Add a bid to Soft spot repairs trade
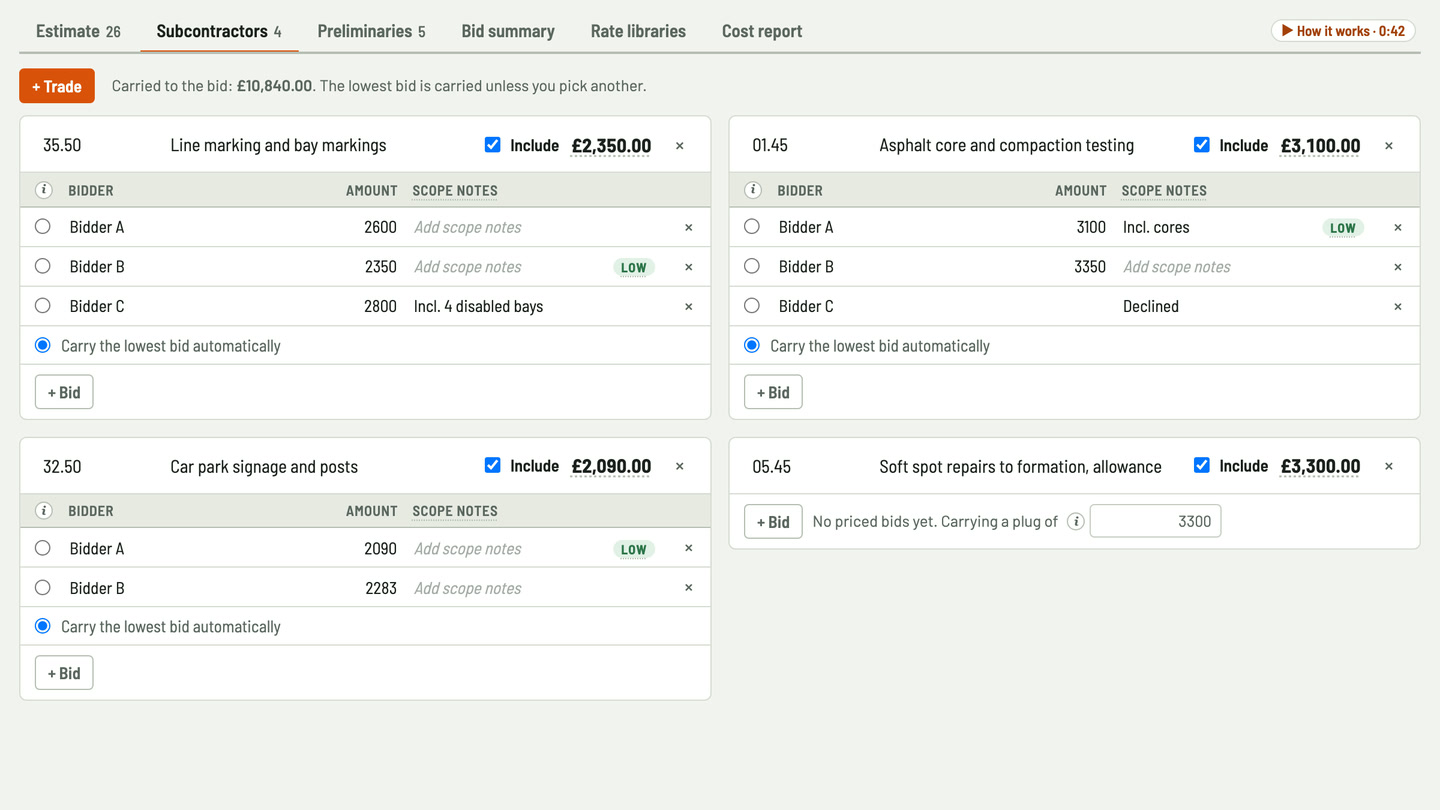Screen dimensions: 1440x810 pos(773,522)
